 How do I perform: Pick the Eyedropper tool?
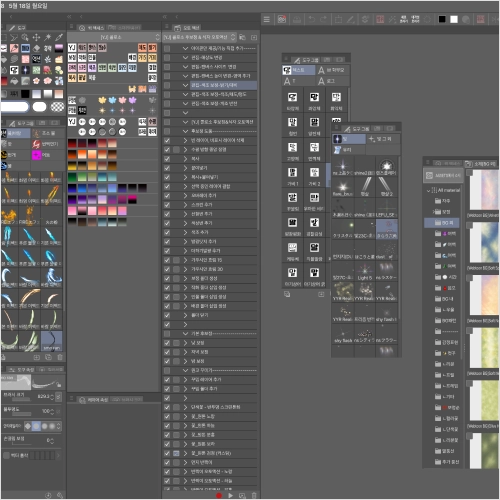pos(59,37)
